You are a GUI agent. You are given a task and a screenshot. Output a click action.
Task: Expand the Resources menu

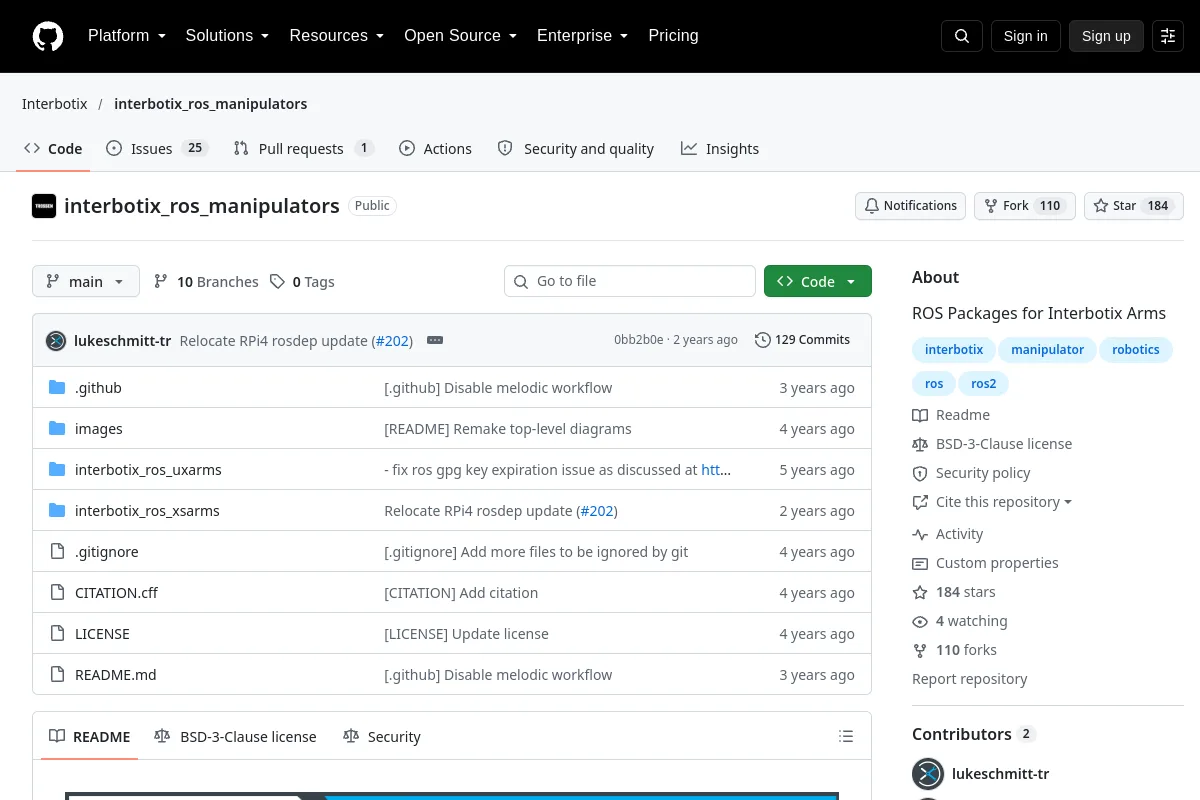coord(337,36)
